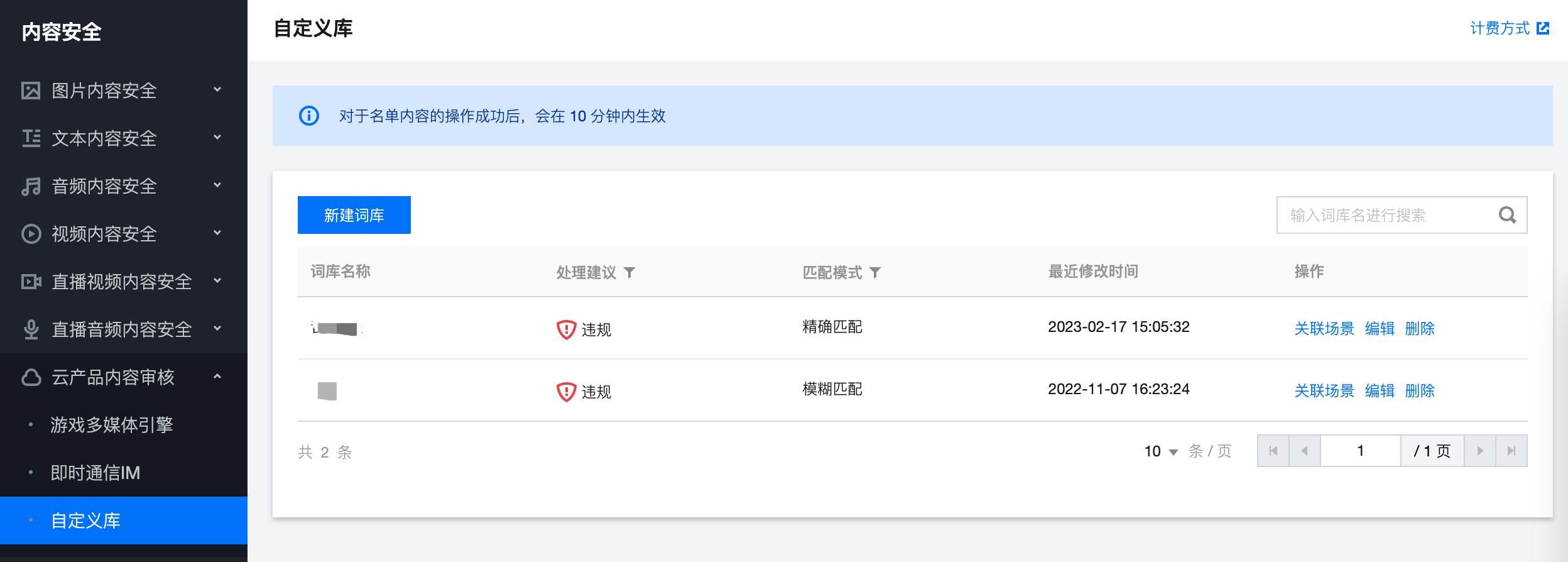
Task: Click the 匹配模式 filter funnel icon
Action: click(x=875, y=272)
